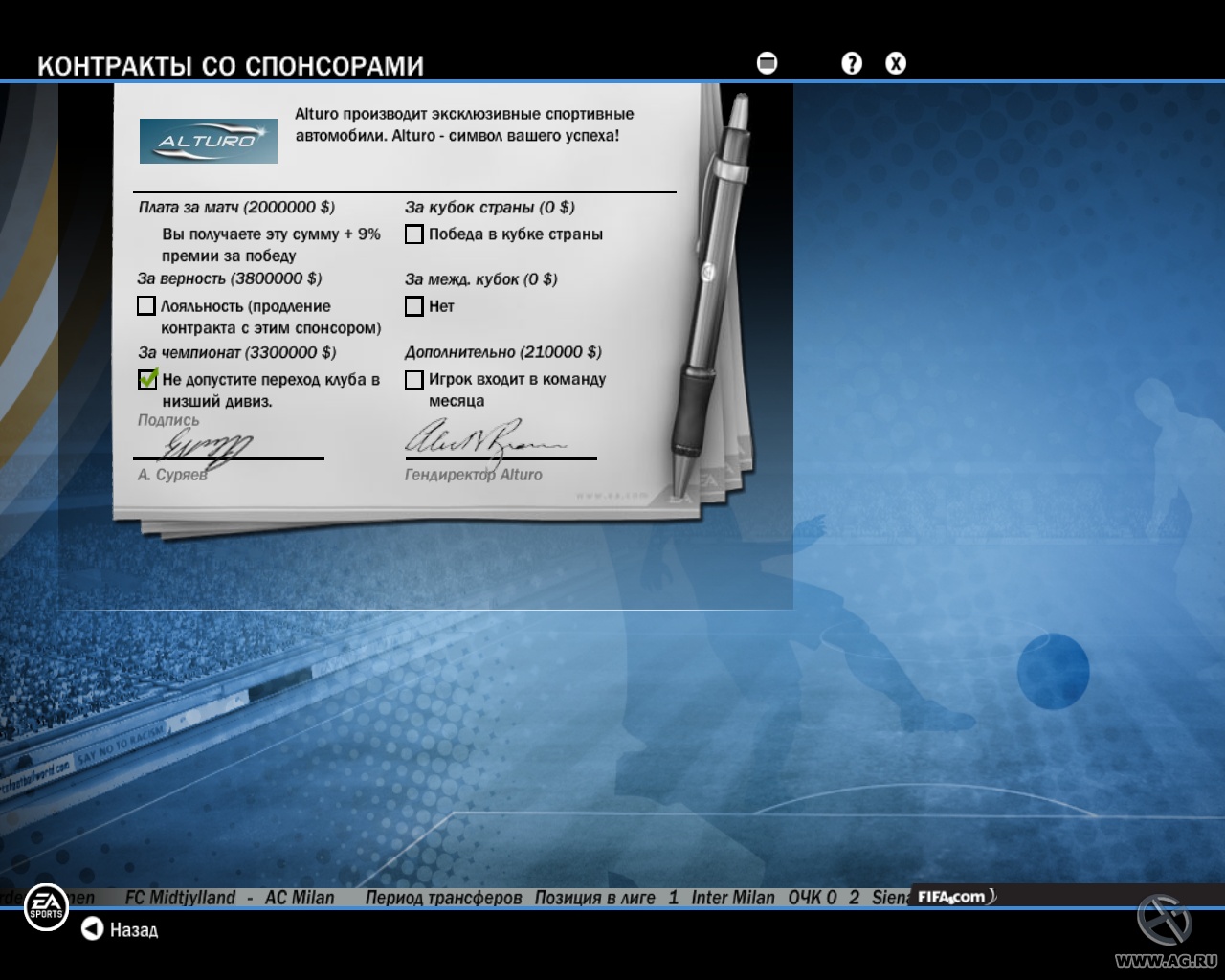The image size is (1225, 980).
Task: Click the EA Sports logo
Action: 45,906
